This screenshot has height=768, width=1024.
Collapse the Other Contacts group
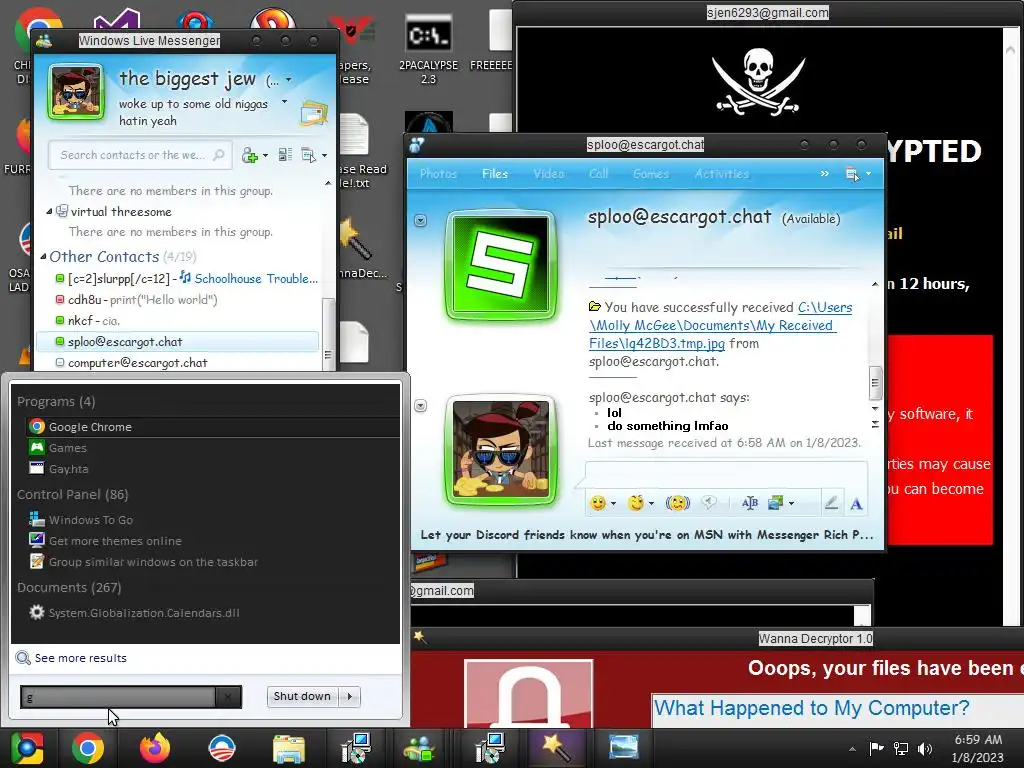point(43,257)
